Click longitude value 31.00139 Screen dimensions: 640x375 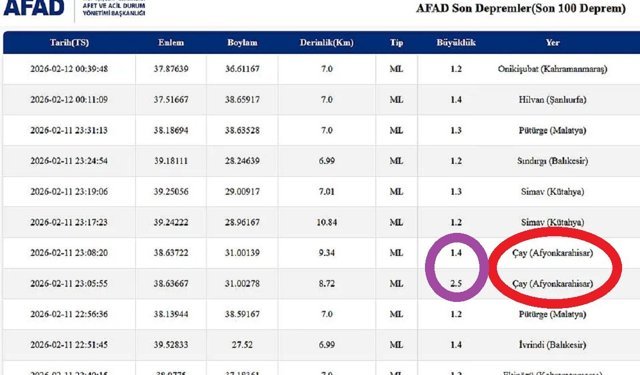pyautogui.click(x=242, y=253)
